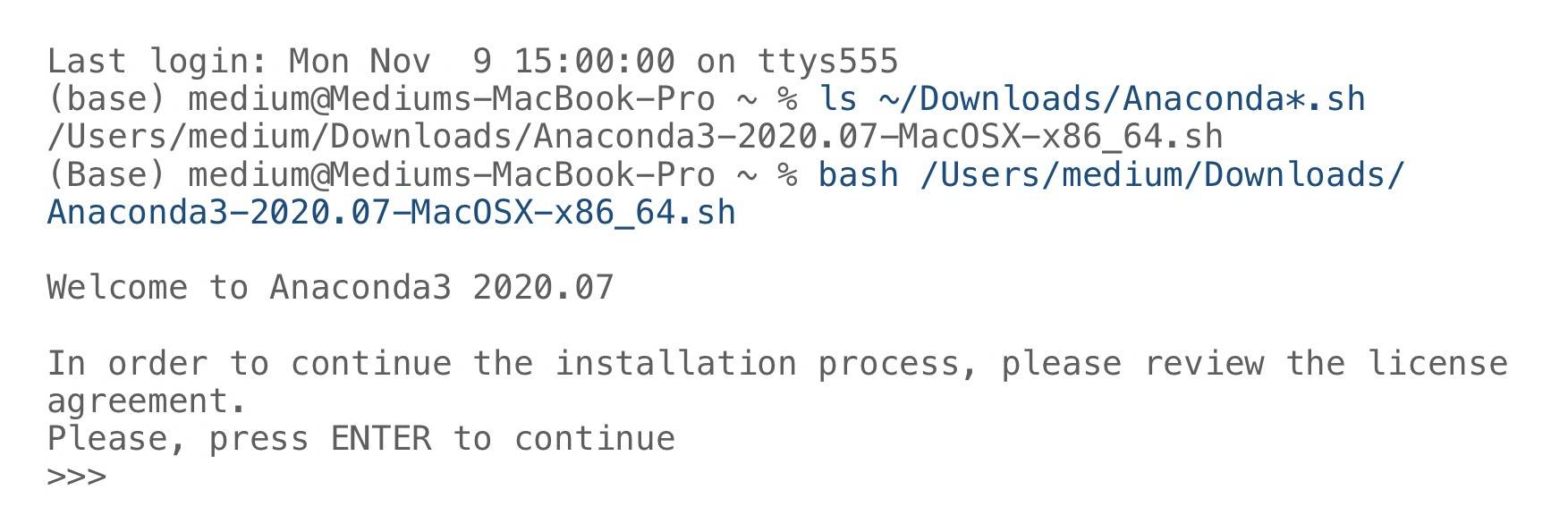Click '15:00:00' timestamp in login line
The image size is (1568, 532).
coord(594,61)
